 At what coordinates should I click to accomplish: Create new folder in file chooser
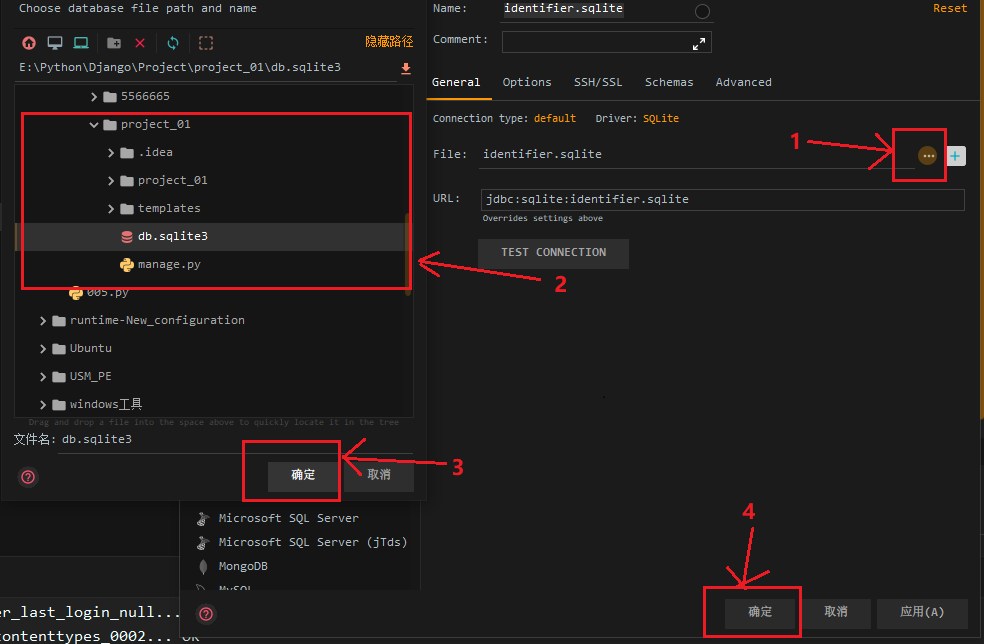(114, 43)
